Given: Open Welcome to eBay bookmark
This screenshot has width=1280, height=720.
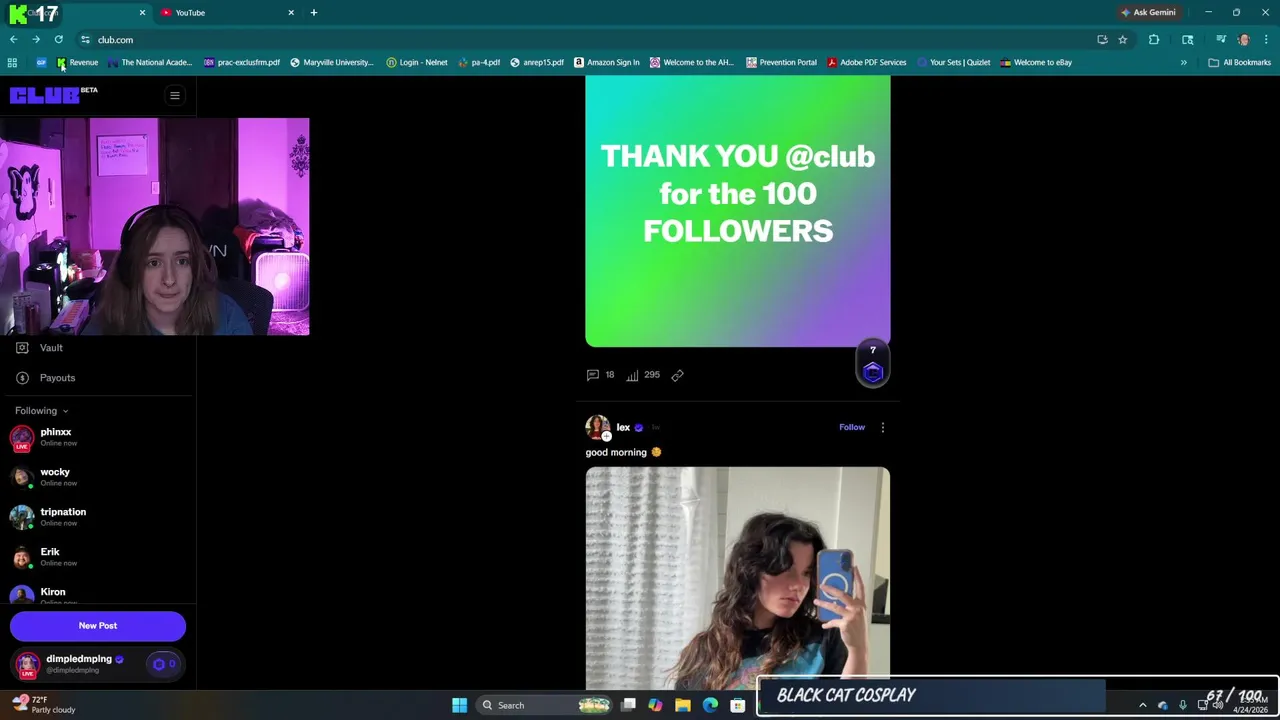Looking at the screenshot, I should click(x=1036, y=63).
